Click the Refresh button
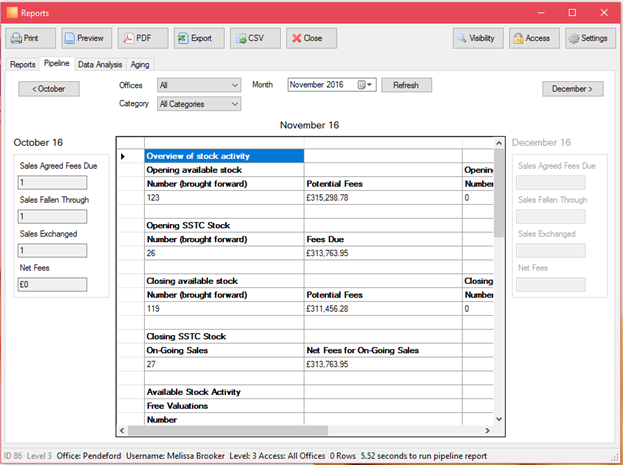623x465 pixels. click(x=406, y=85)
